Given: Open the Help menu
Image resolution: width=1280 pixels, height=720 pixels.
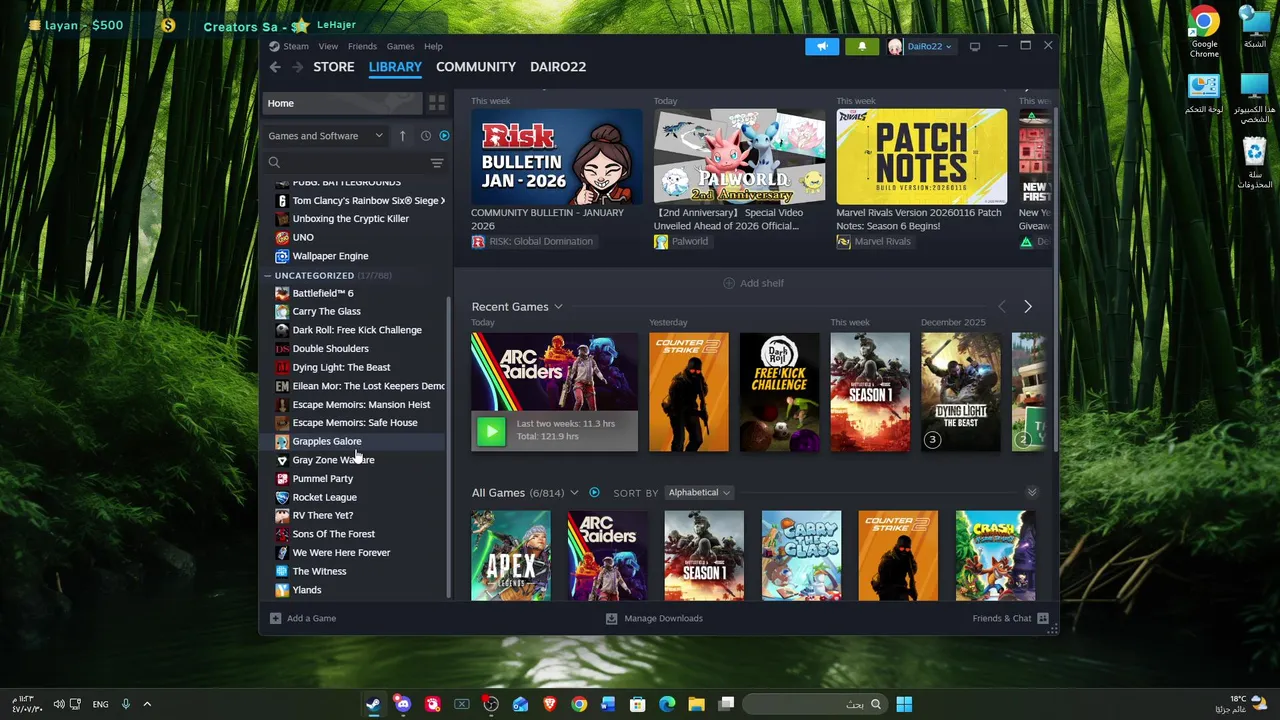Looking at the screenshot, I should click(x=433, y=47).
